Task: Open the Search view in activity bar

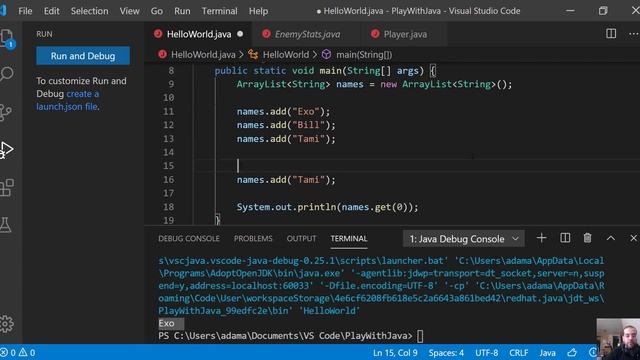Action: (7, 74)
